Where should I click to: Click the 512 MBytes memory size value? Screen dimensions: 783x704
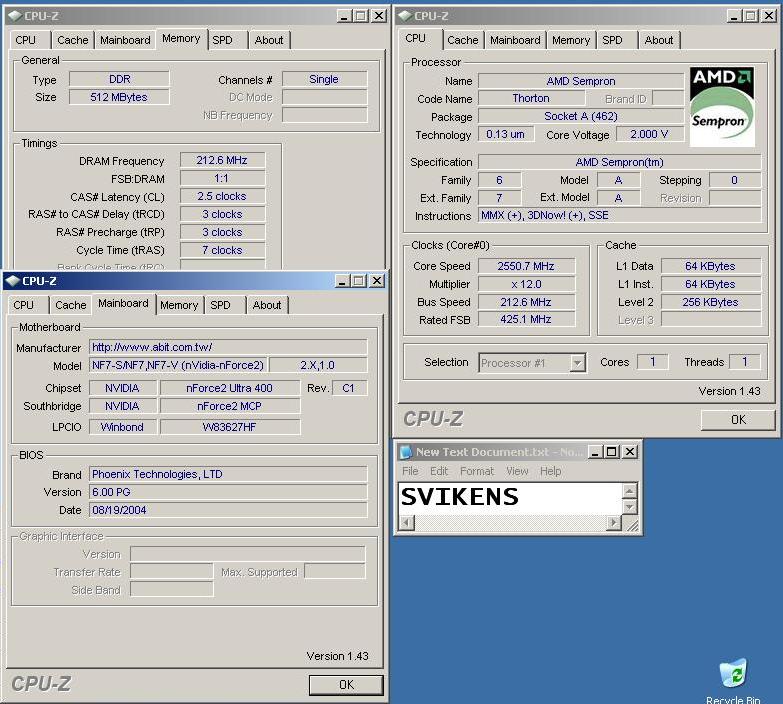tap(119, 97)
